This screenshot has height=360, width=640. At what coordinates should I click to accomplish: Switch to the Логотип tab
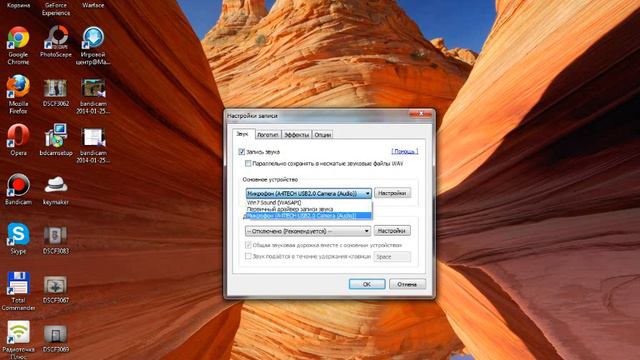[268, 135]
